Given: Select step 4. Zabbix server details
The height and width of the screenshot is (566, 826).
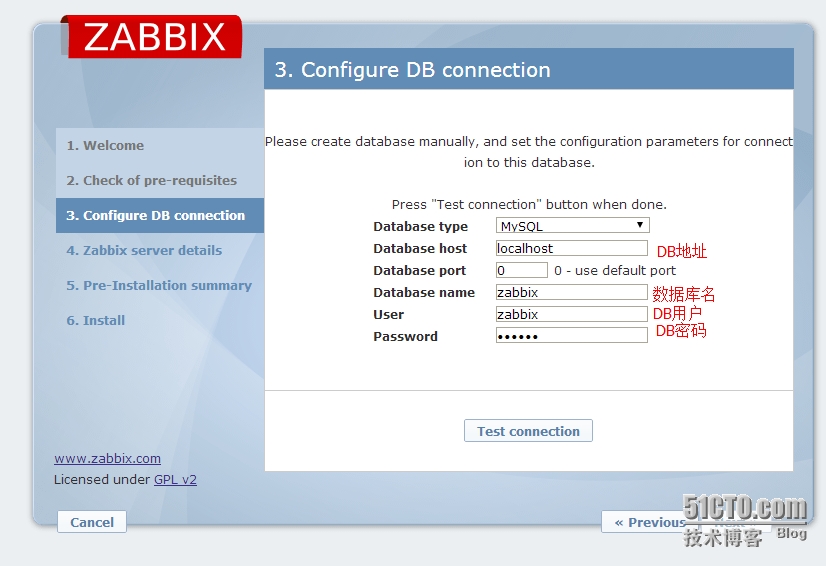Looking at the screenshot, I should pos(160,250).
